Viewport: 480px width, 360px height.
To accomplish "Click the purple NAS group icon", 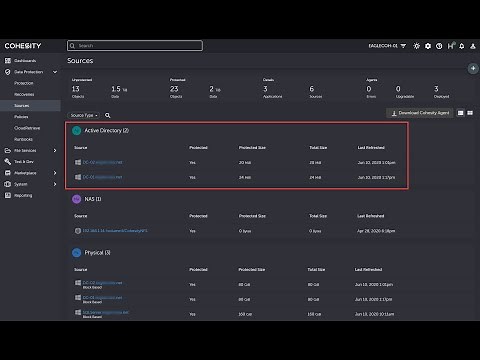I will pyautogui.click(x=77, y=199).
